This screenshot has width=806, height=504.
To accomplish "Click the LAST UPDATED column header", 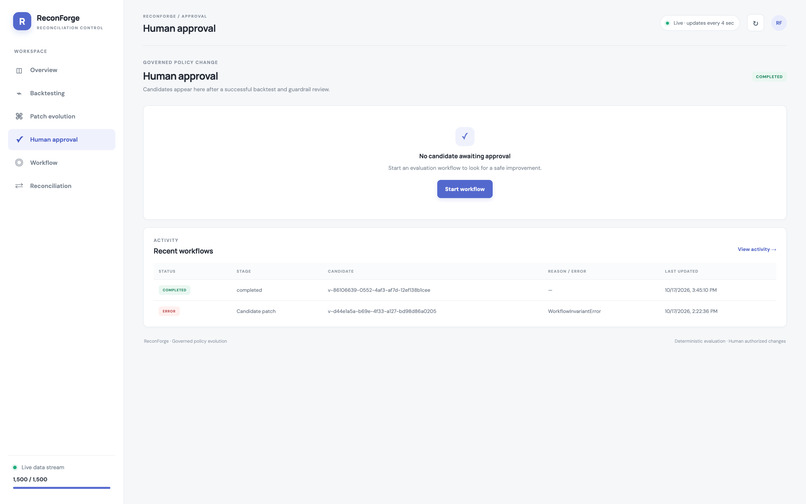I will tap(682, 271).
